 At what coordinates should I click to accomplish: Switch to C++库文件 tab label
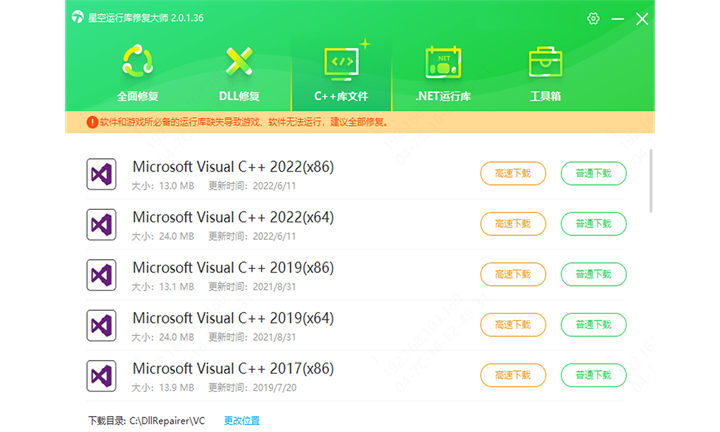click(341, 96)
